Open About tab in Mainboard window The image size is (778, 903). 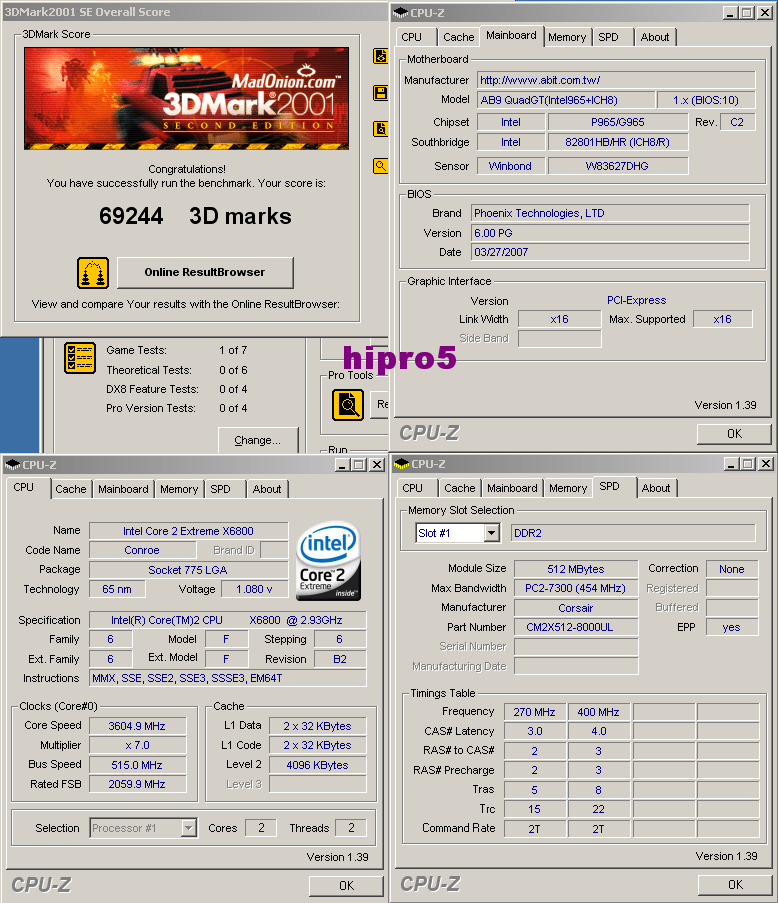(655, 37)
